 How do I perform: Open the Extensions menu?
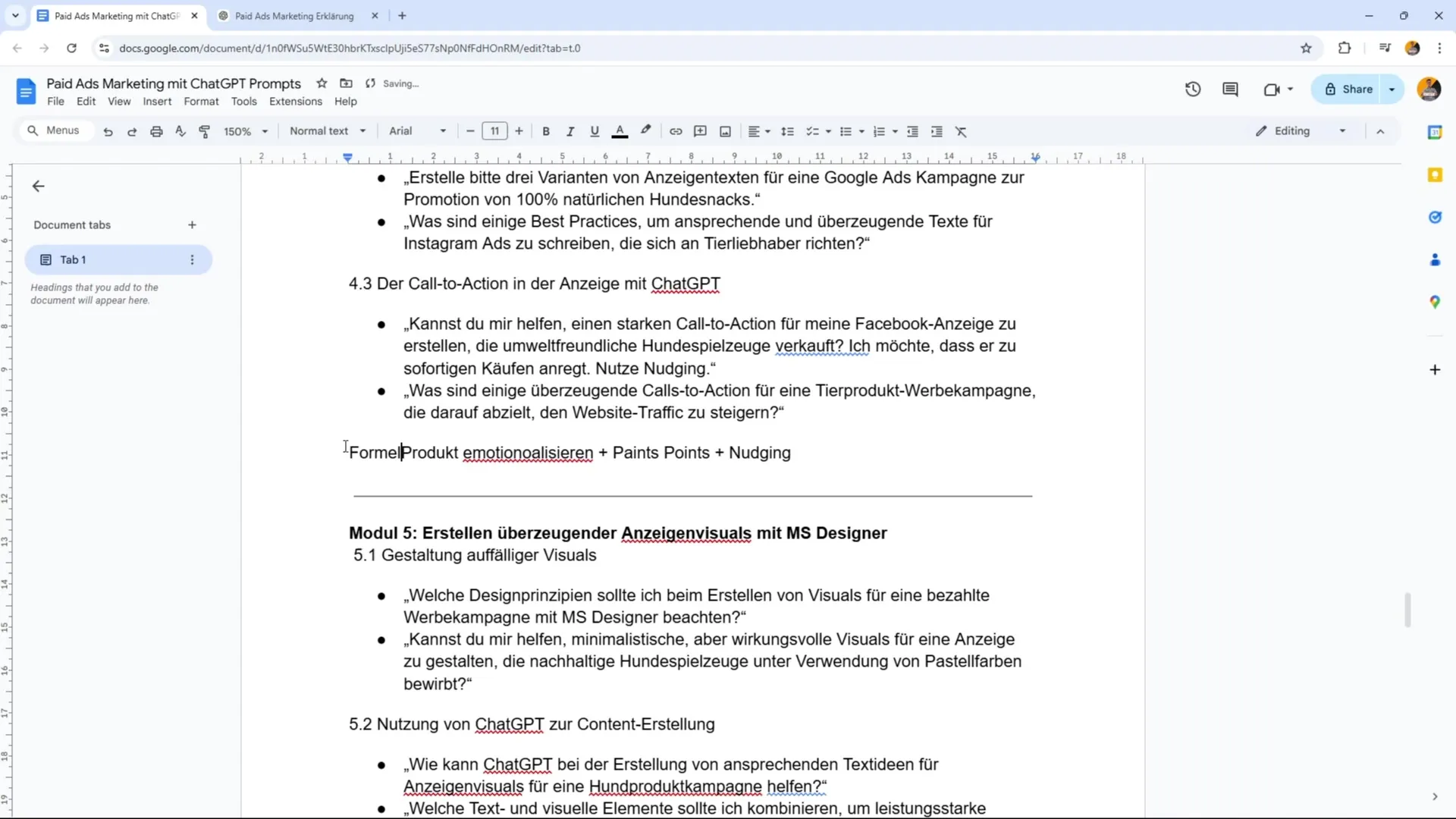pos(295,102)
